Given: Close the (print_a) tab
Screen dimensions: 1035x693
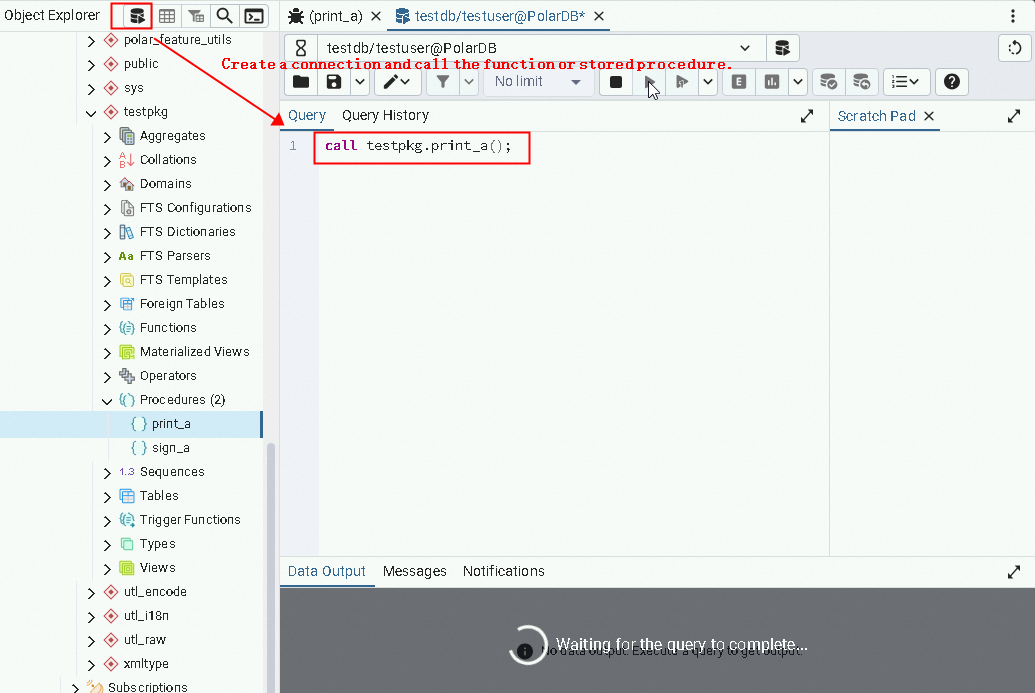Looking at the screenshot, I should 376,16.
